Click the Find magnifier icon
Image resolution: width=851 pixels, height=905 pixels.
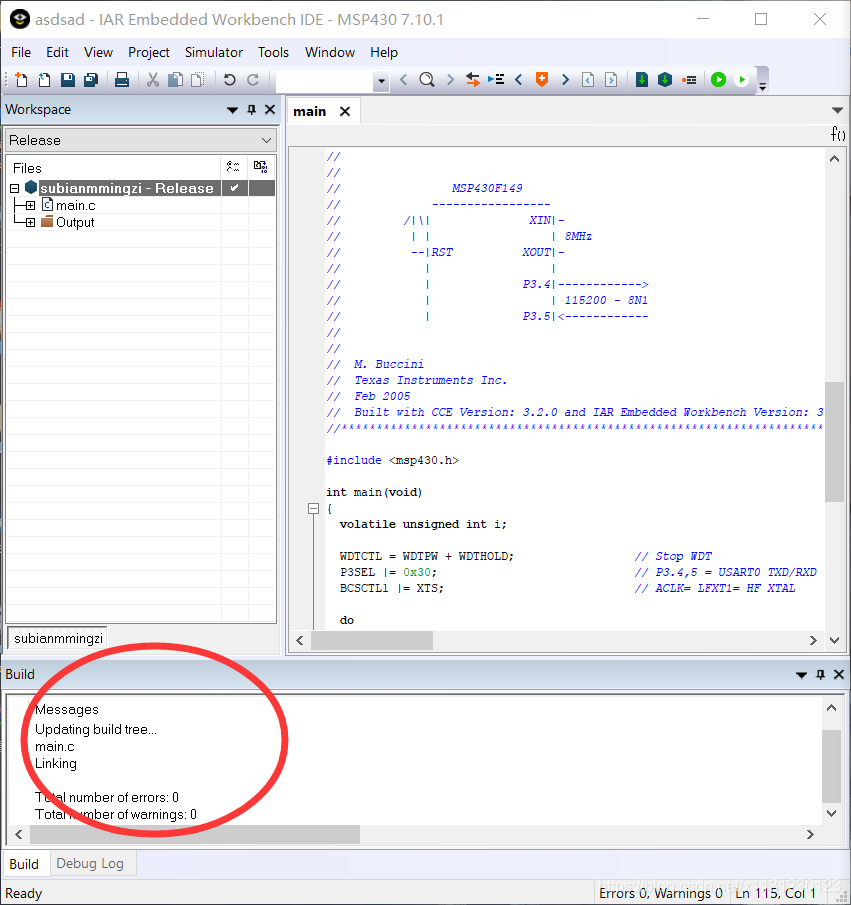tap(427, 80)
